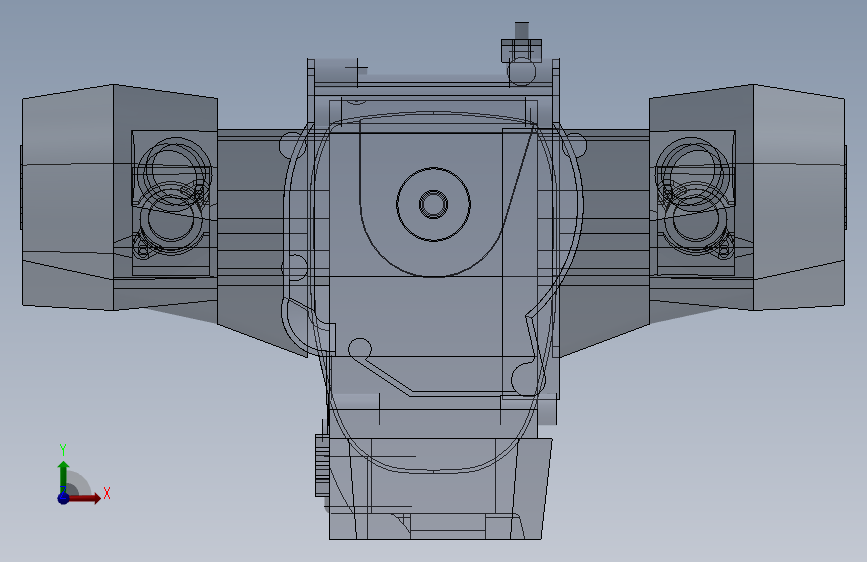
Task: Click the green Y axis arrow of the triad
Action: pyautogui.click(x=64, y=477)
